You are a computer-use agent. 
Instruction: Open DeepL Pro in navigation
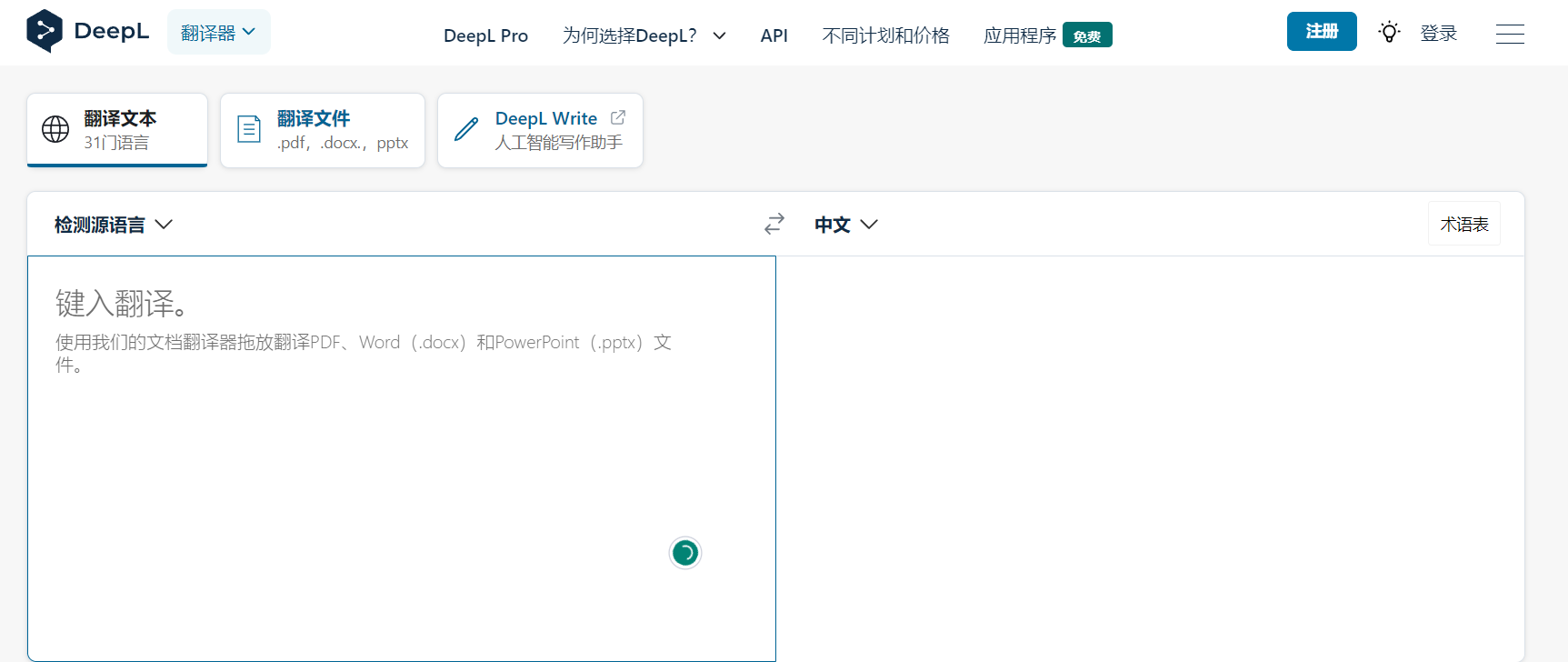pyautogui.click(x=485, y=35)
